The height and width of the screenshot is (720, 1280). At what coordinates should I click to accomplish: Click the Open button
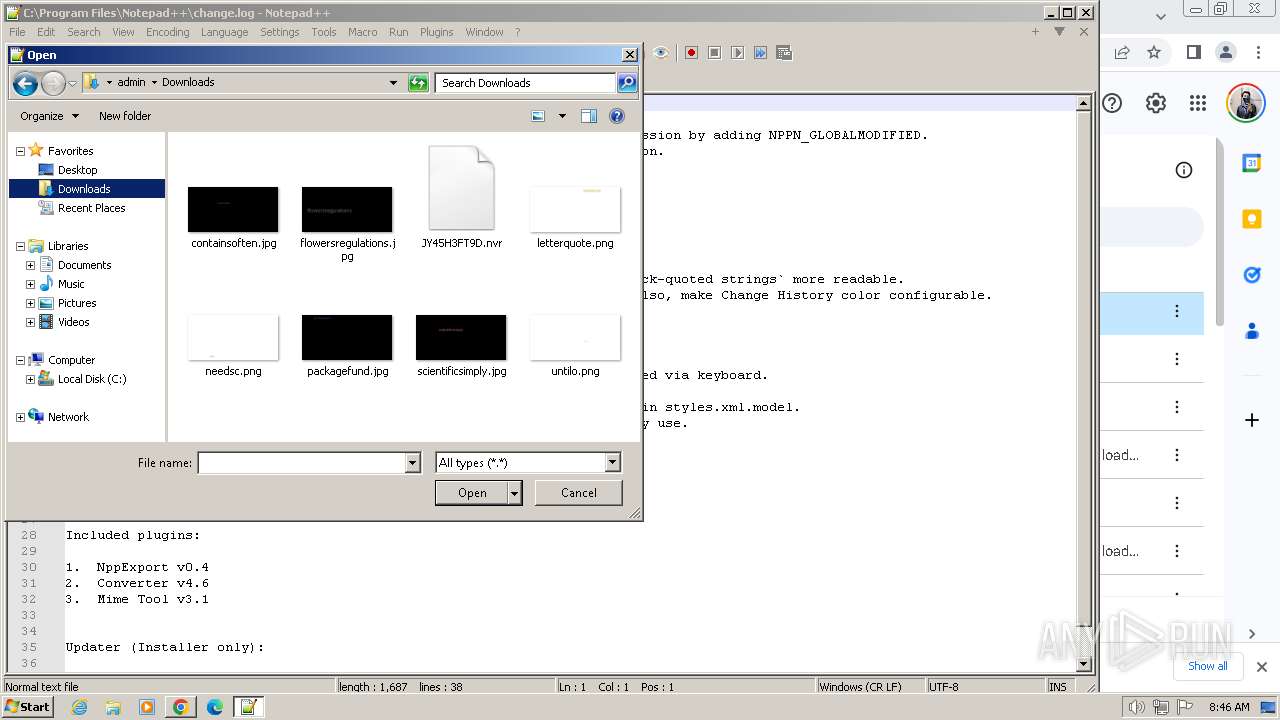point(472,493)
